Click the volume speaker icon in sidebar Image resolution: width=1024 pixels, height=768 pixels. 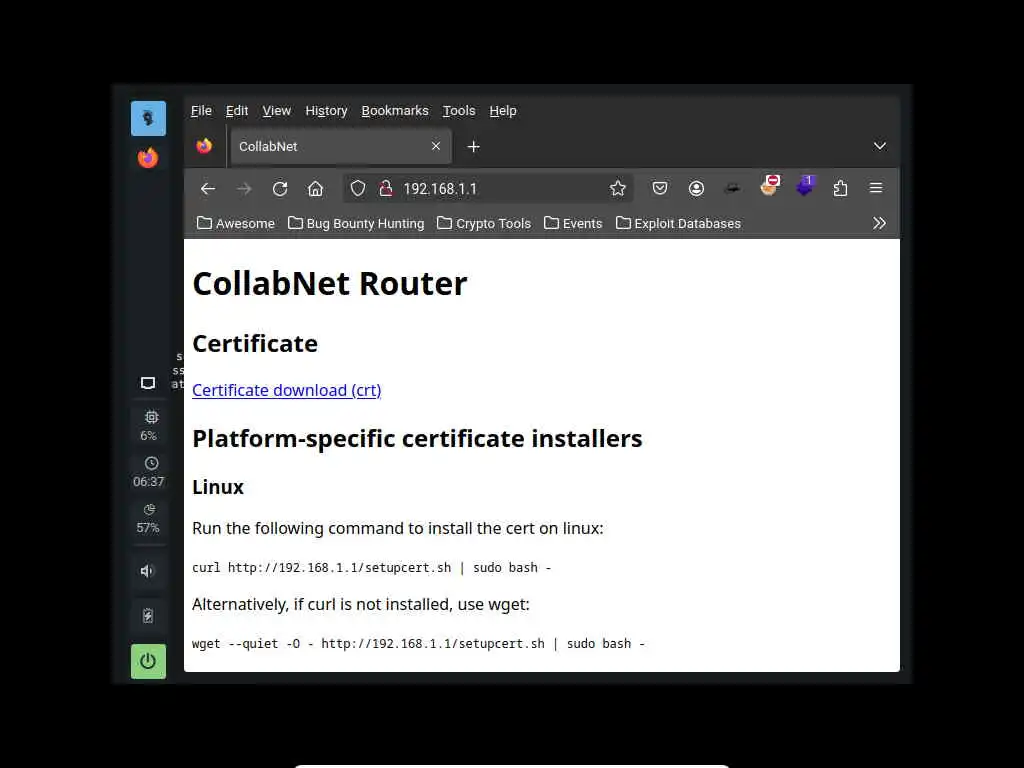tap(148, 571)
